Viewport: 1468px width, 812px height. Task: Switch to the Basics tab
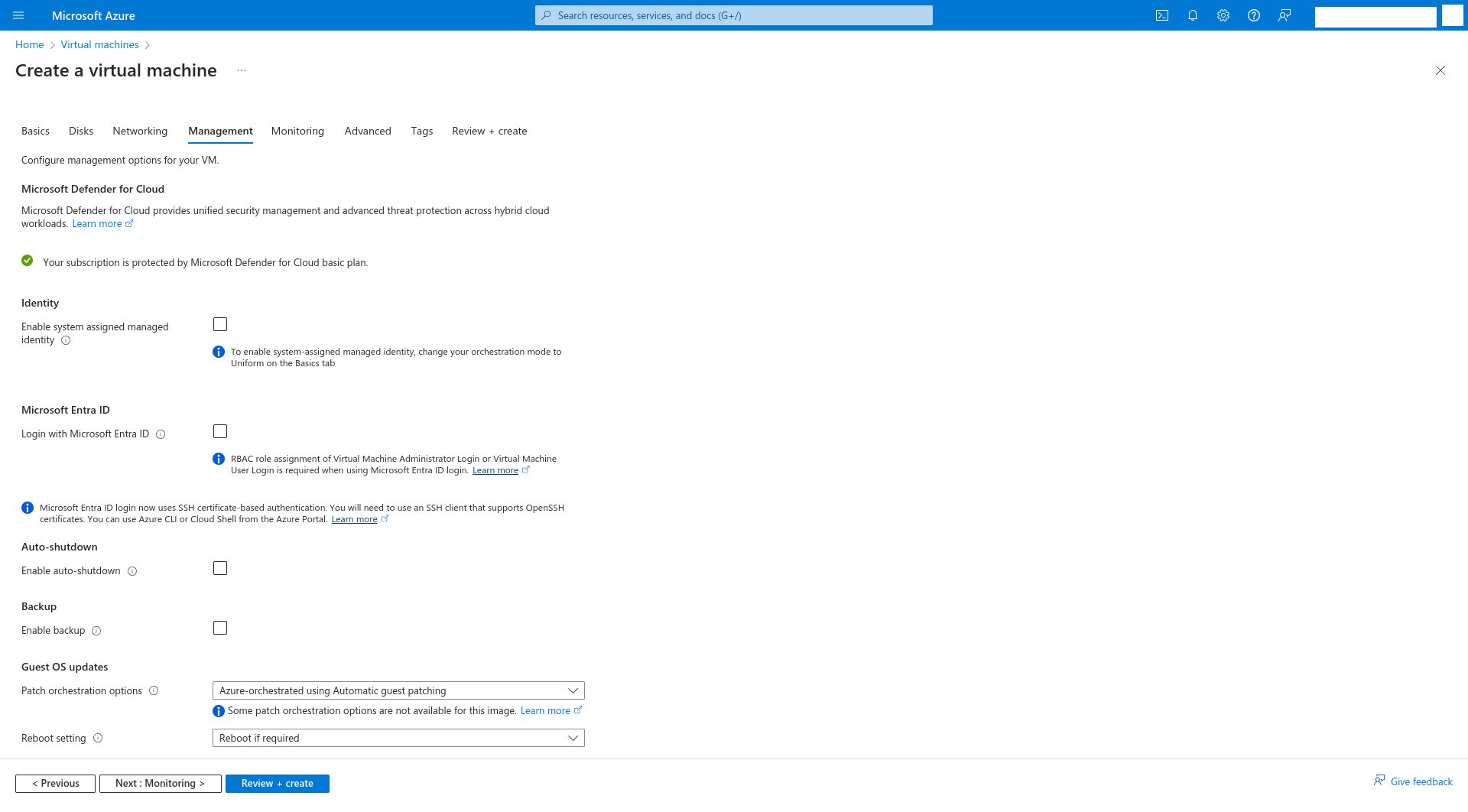click(x=35, y=131)
